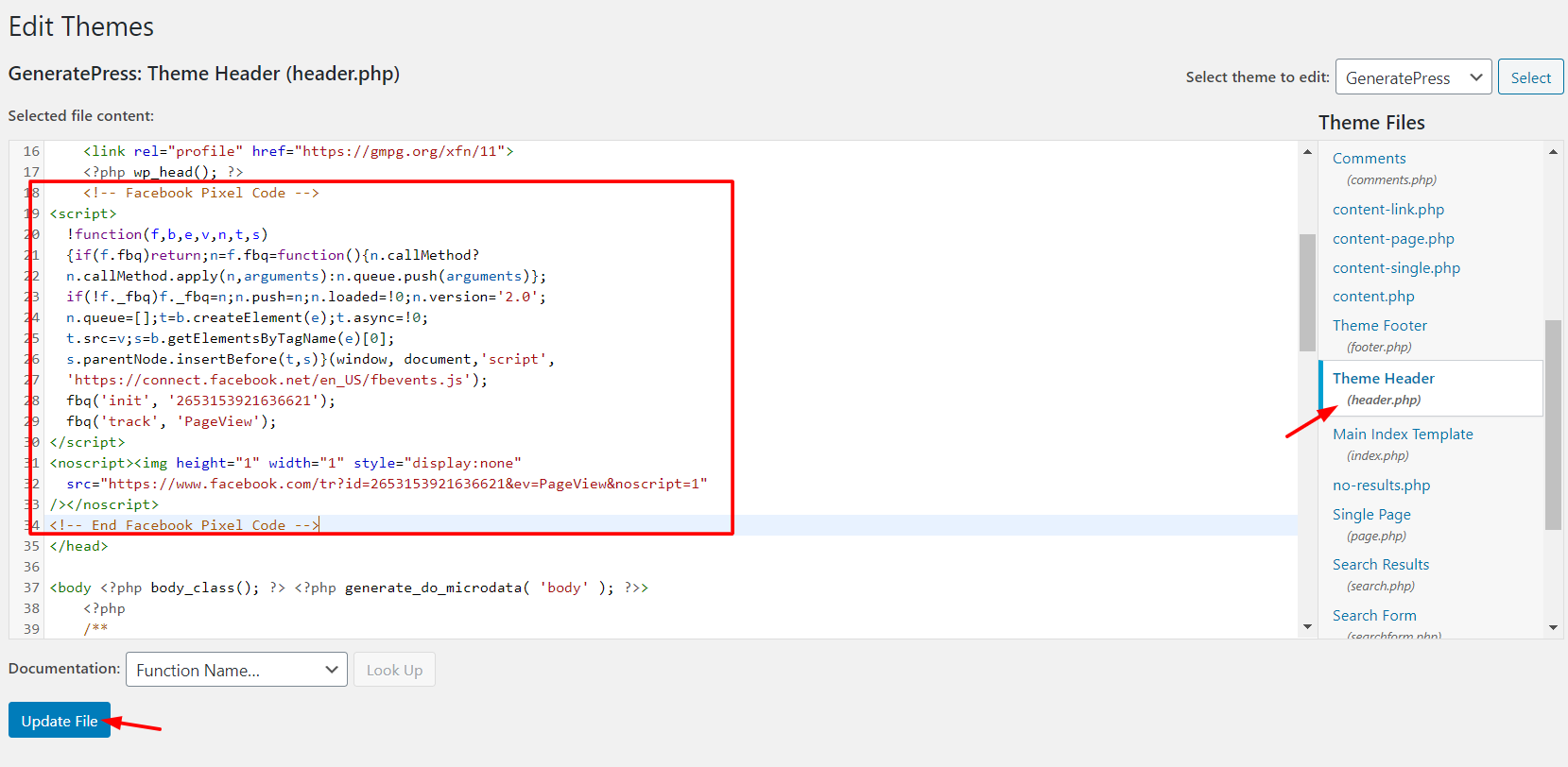Open Search Results file
Screen dimensions: 1568x767
pos(1381,565)
